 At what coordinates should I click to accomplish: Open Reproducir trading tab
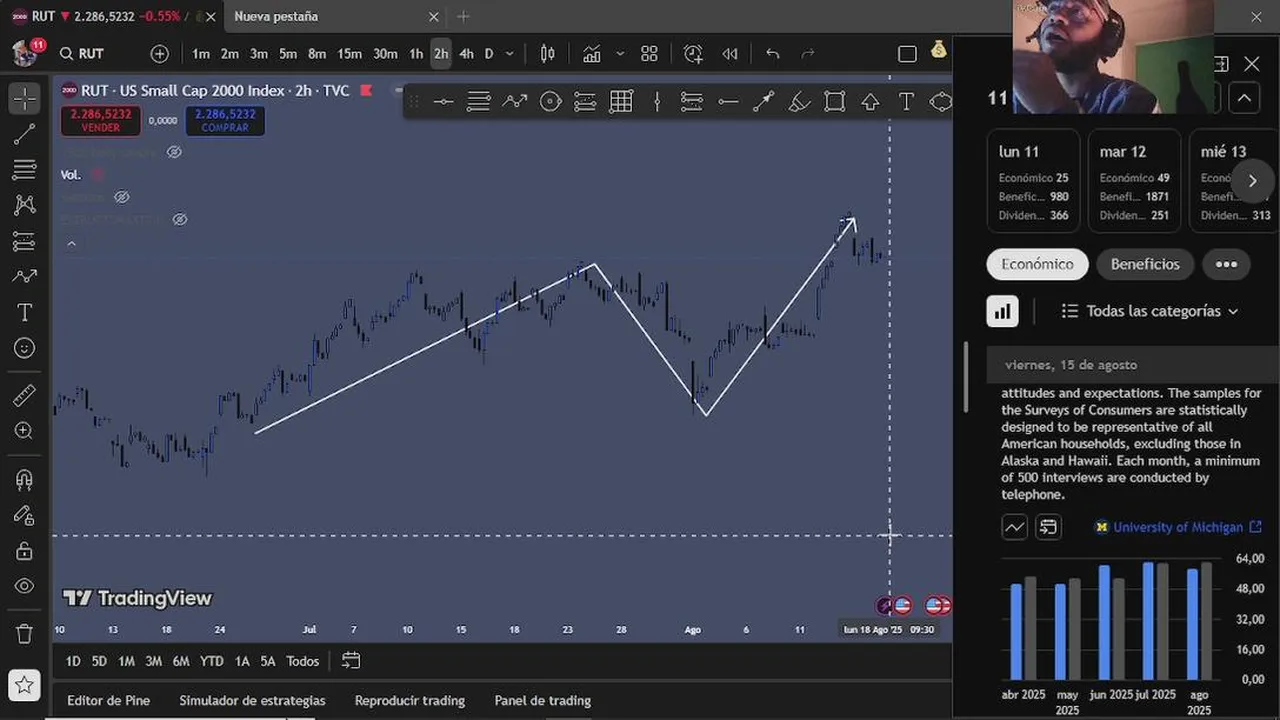click(410, 701)
